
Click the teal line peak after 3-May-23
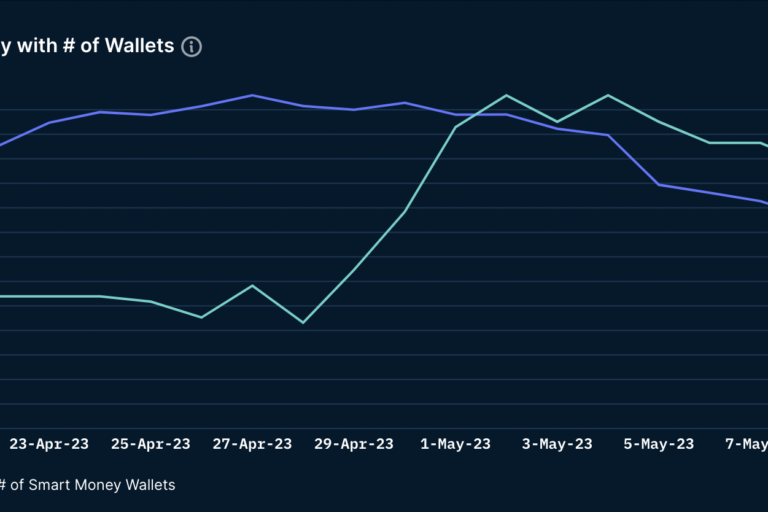tap(608, 95)
